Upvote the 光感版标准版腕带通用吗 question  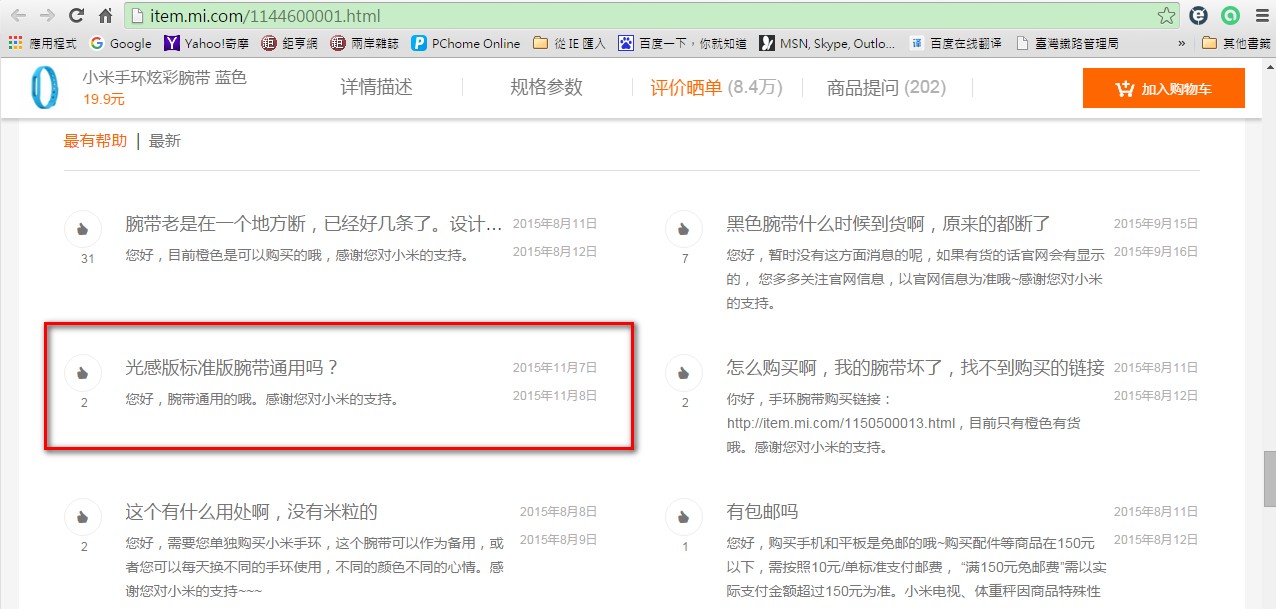pyautogui.click(x=83, y=373)
